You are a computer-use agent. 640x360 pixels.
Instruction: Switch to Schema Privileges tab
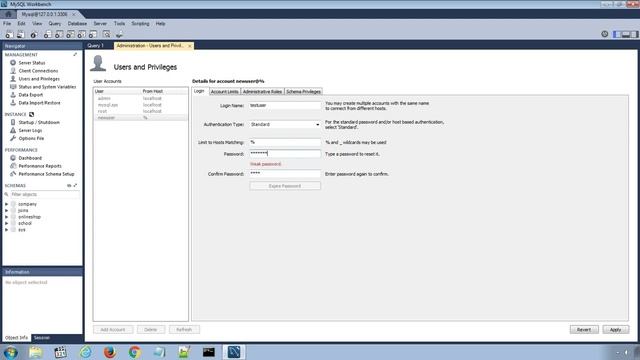click(x=303, y=91)
